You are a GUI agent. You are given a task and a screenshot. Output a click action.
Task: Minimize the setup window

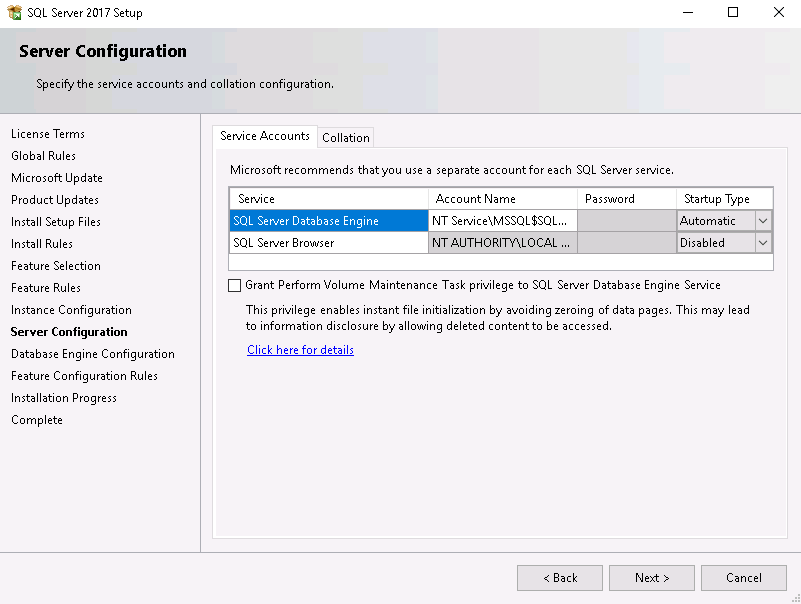click(x=688, y=12)
